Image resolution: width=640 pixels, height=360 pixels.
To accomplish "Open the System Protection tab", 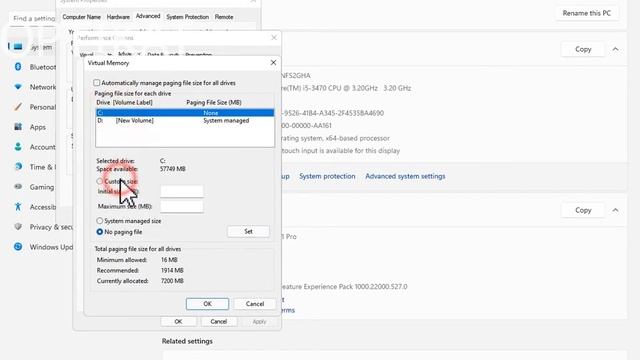I will click(x=187, y=17).
